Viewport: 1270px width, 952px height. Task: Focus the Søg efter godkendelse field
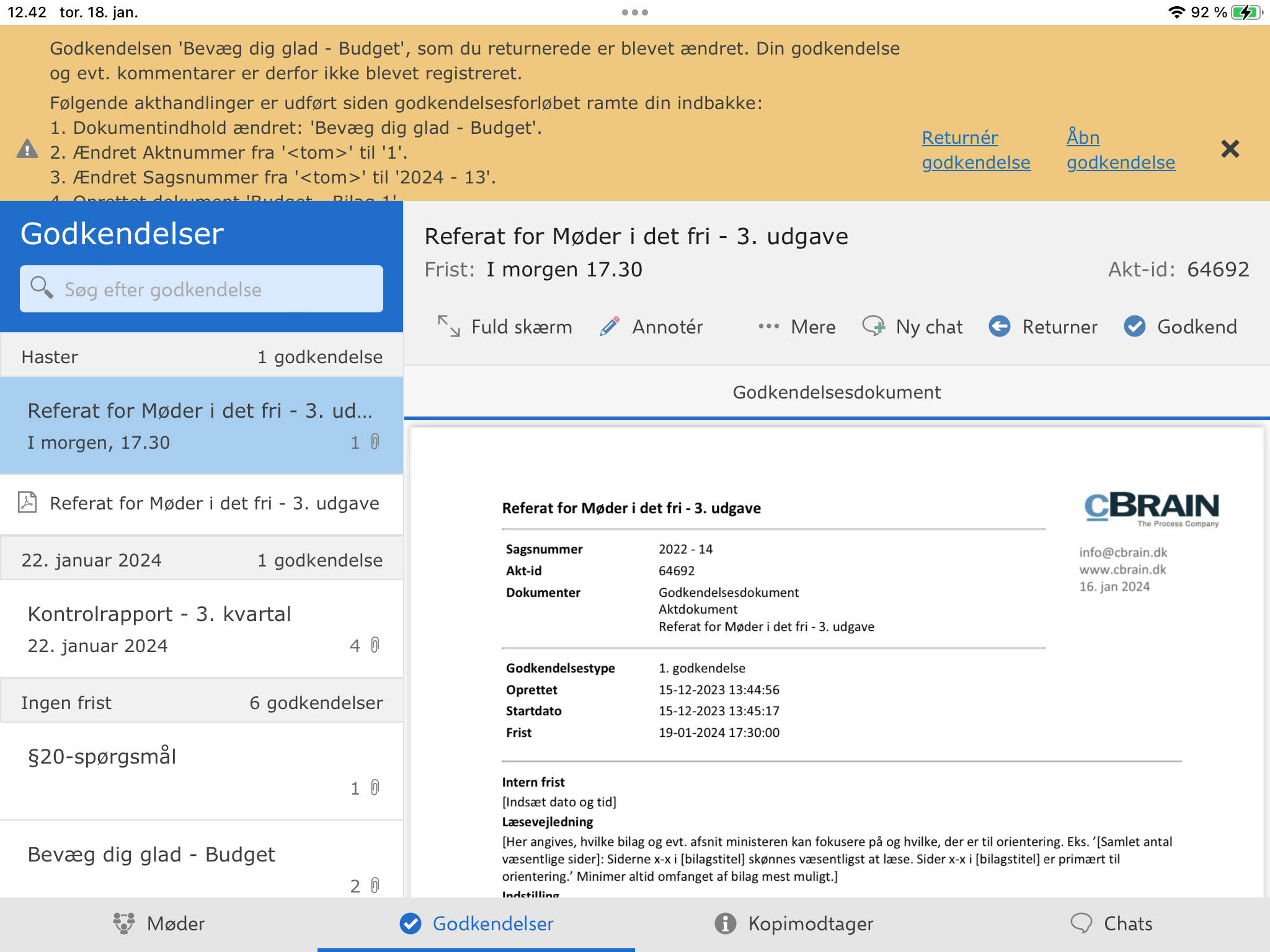point(202,289)
